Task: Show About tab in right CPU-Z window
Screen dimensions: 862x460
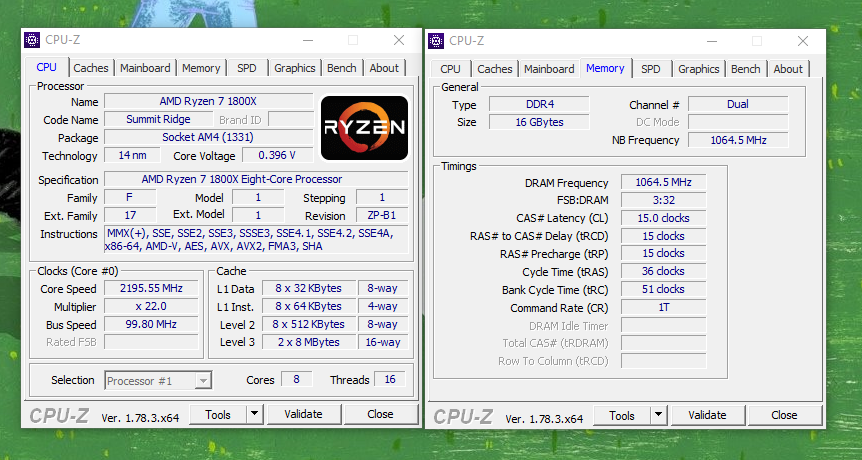Action: (x=788, y=69)
